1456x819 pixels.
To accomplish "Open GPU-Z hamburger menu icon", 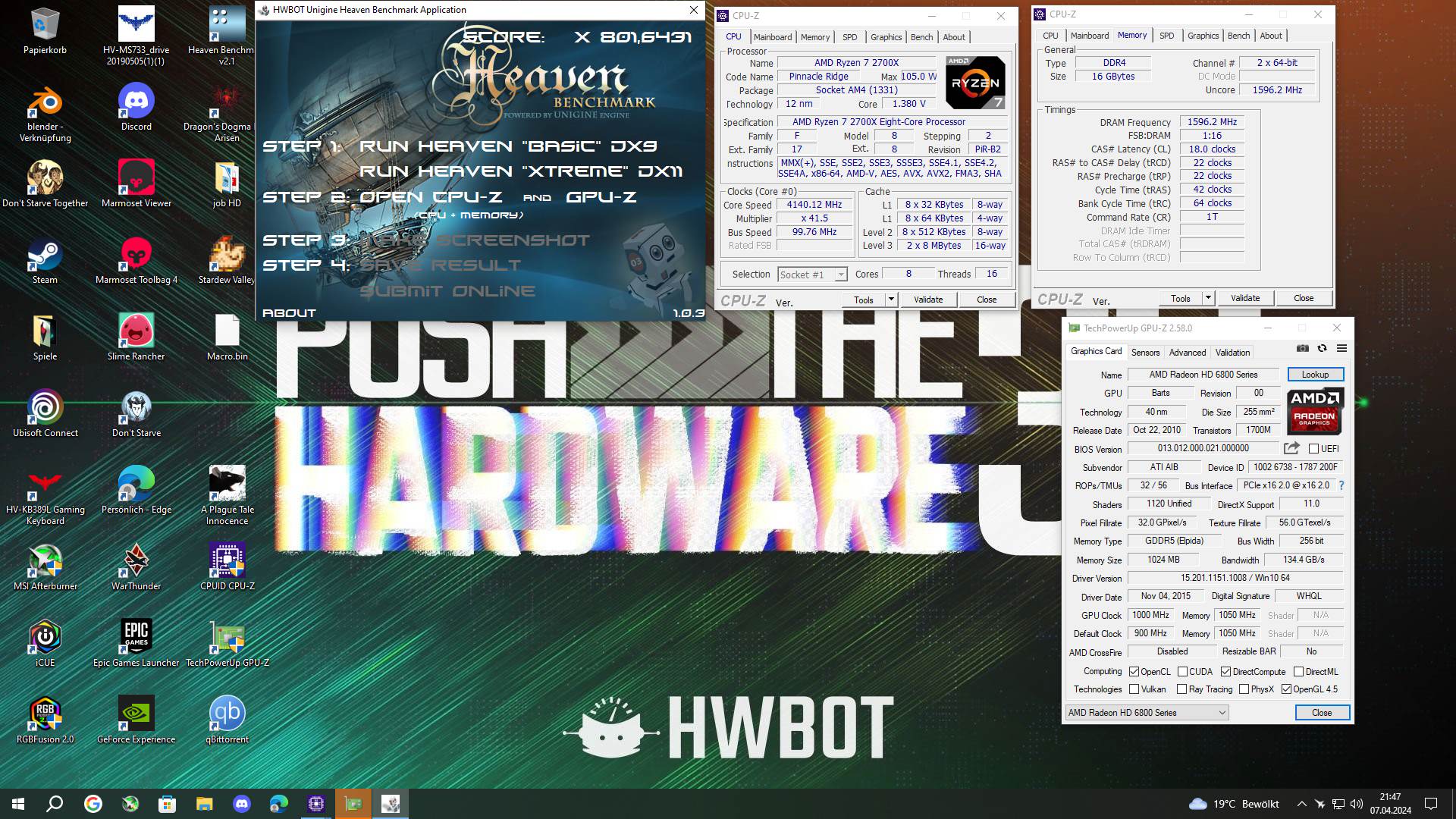I will (1341, 348).
